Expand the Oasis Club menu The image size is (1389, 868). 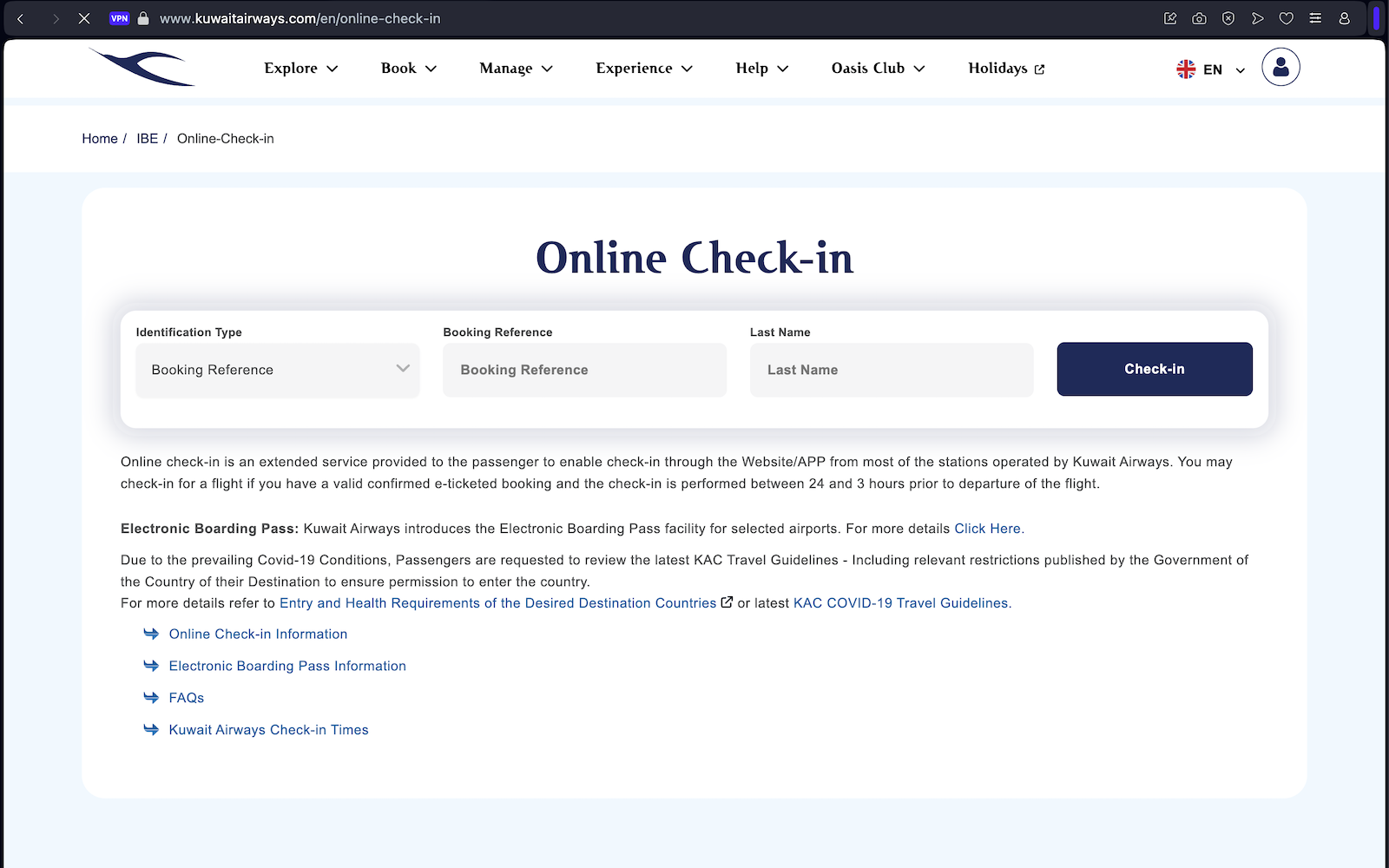pos(879,68)
